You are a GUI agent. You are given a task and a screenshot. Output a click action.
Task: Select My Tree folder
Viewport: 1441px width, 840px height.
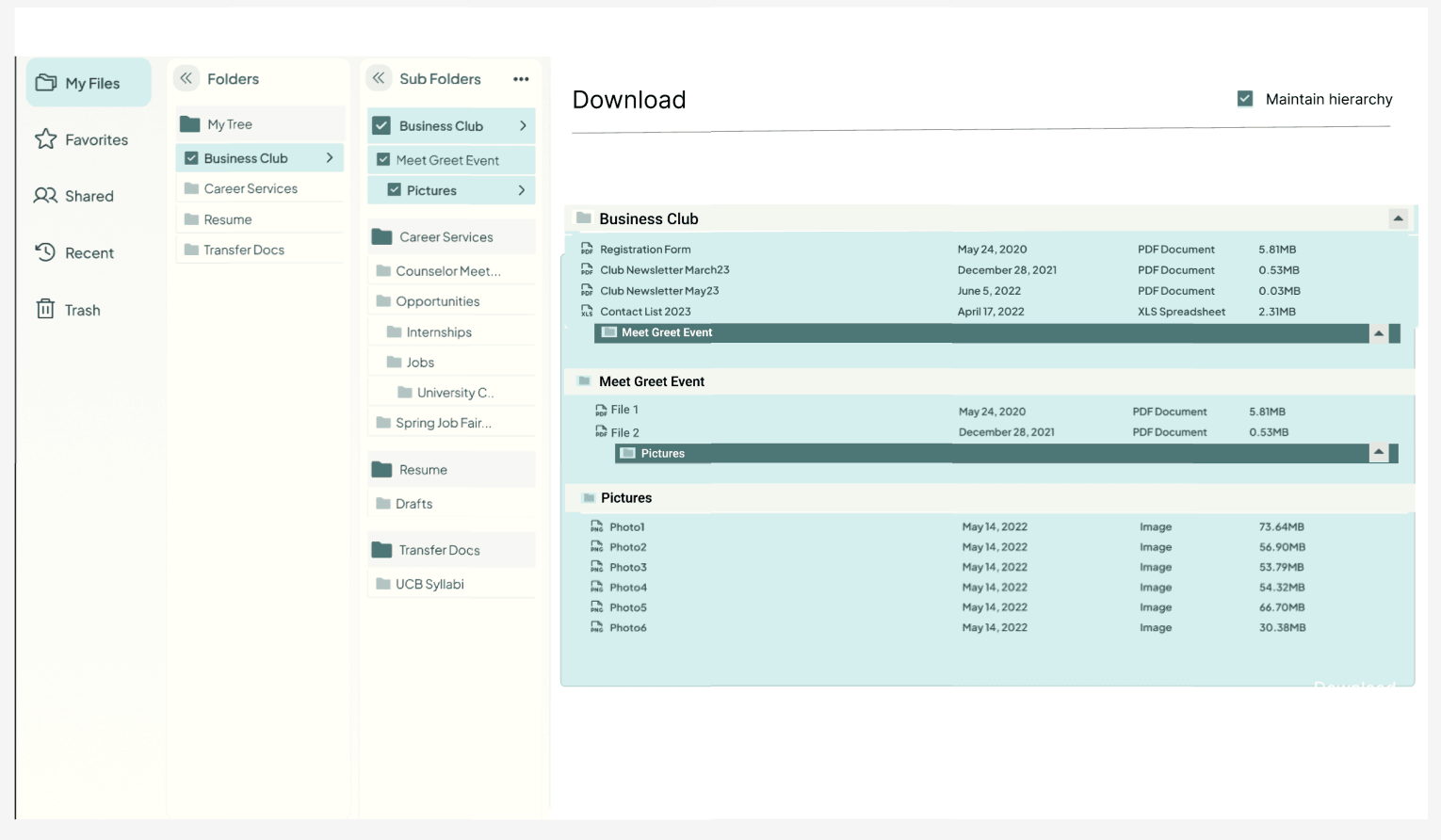pos(261,123)
